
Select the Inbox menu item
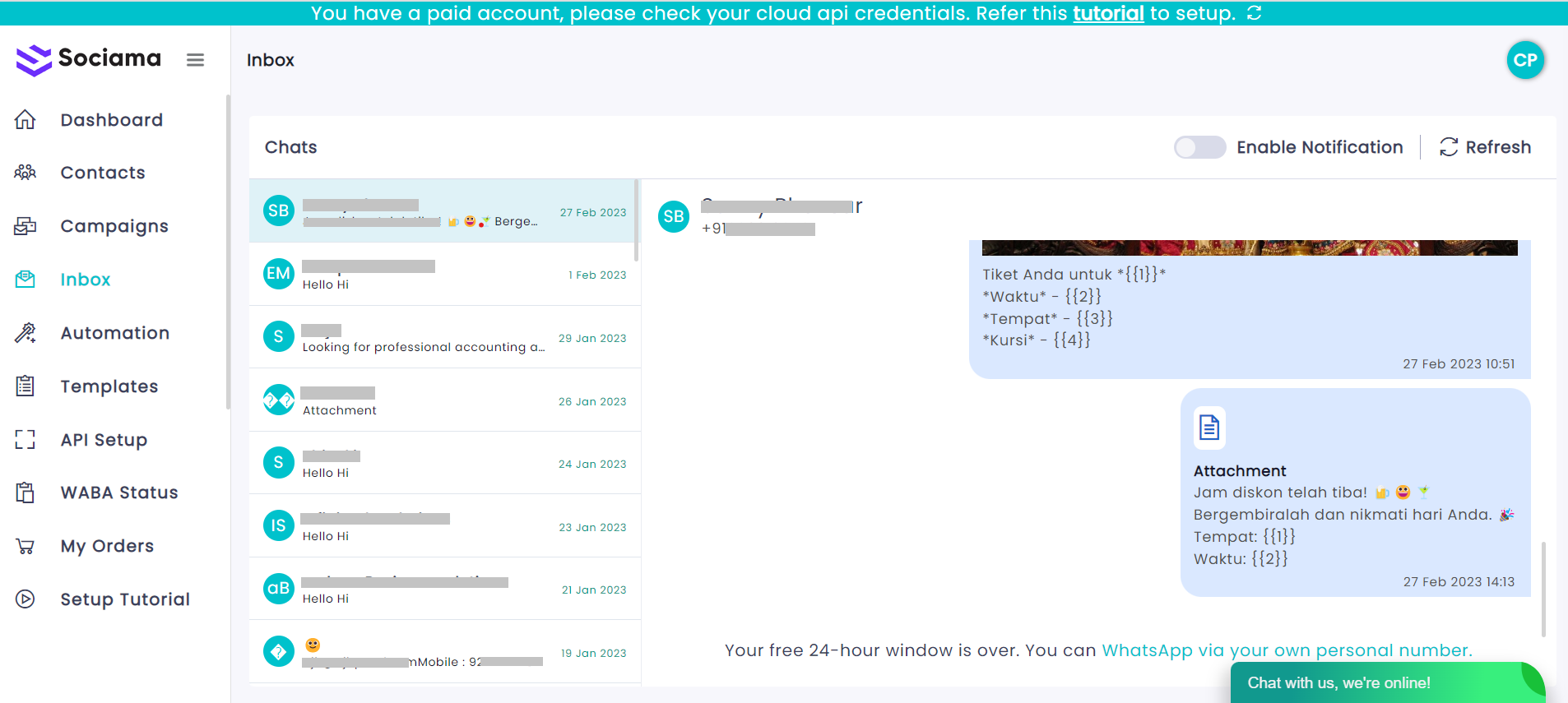coord(85,280)
